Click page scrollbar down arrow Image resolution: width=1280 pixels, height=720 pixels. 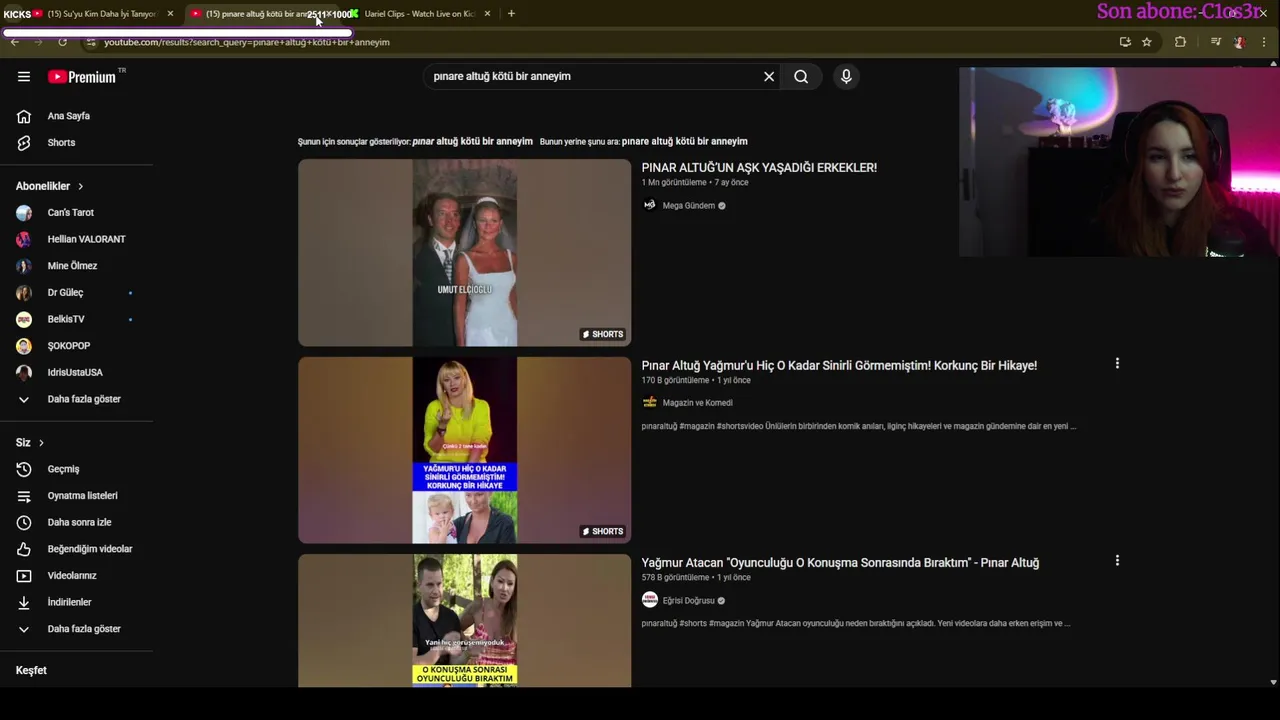pyautogui.click(x=1273, y=682)
